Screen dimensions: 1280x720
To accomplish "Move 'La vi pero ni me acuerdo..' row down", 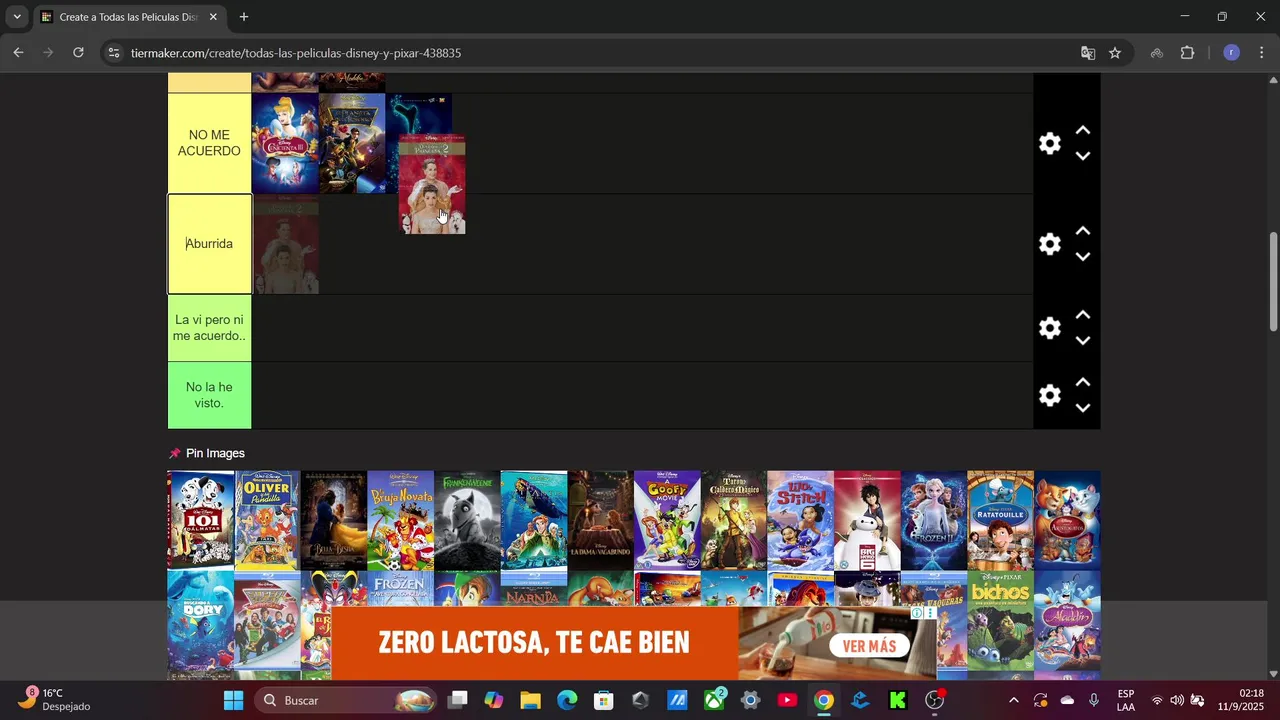I will tap(1082, 341).
